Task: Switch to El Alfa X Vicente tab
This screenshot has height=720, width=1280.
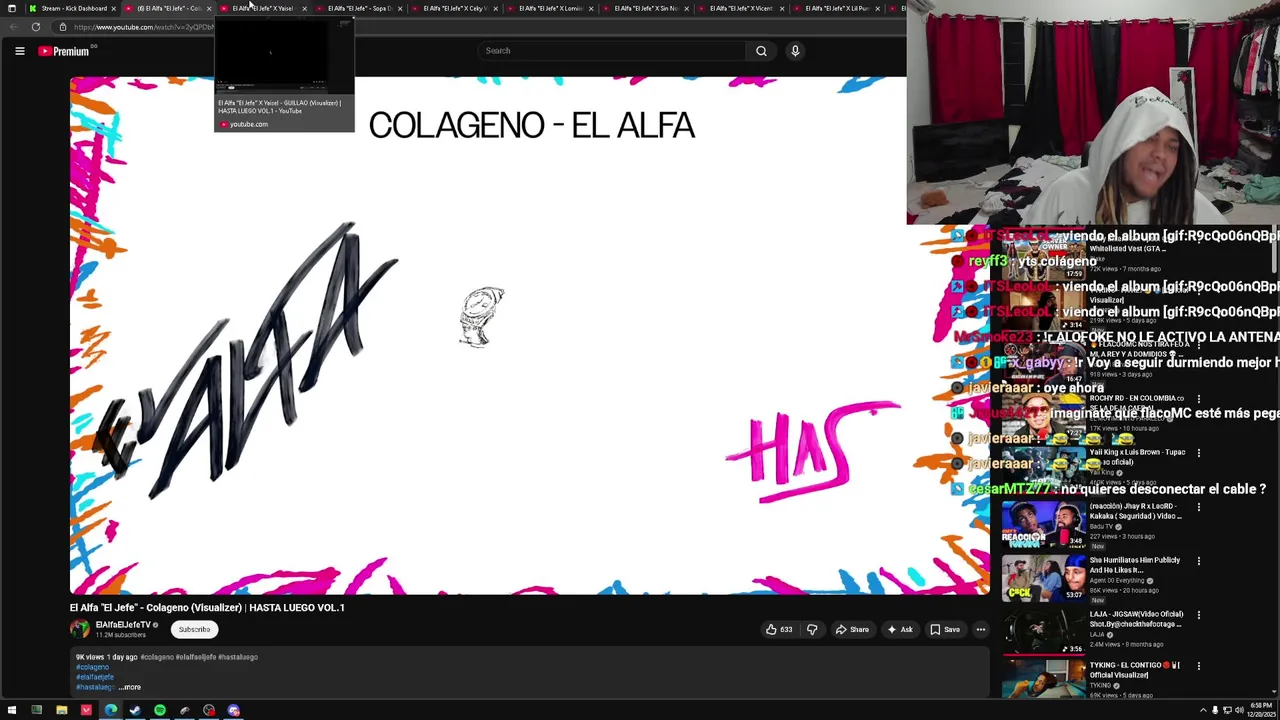Action: click(x=740, y=8)
